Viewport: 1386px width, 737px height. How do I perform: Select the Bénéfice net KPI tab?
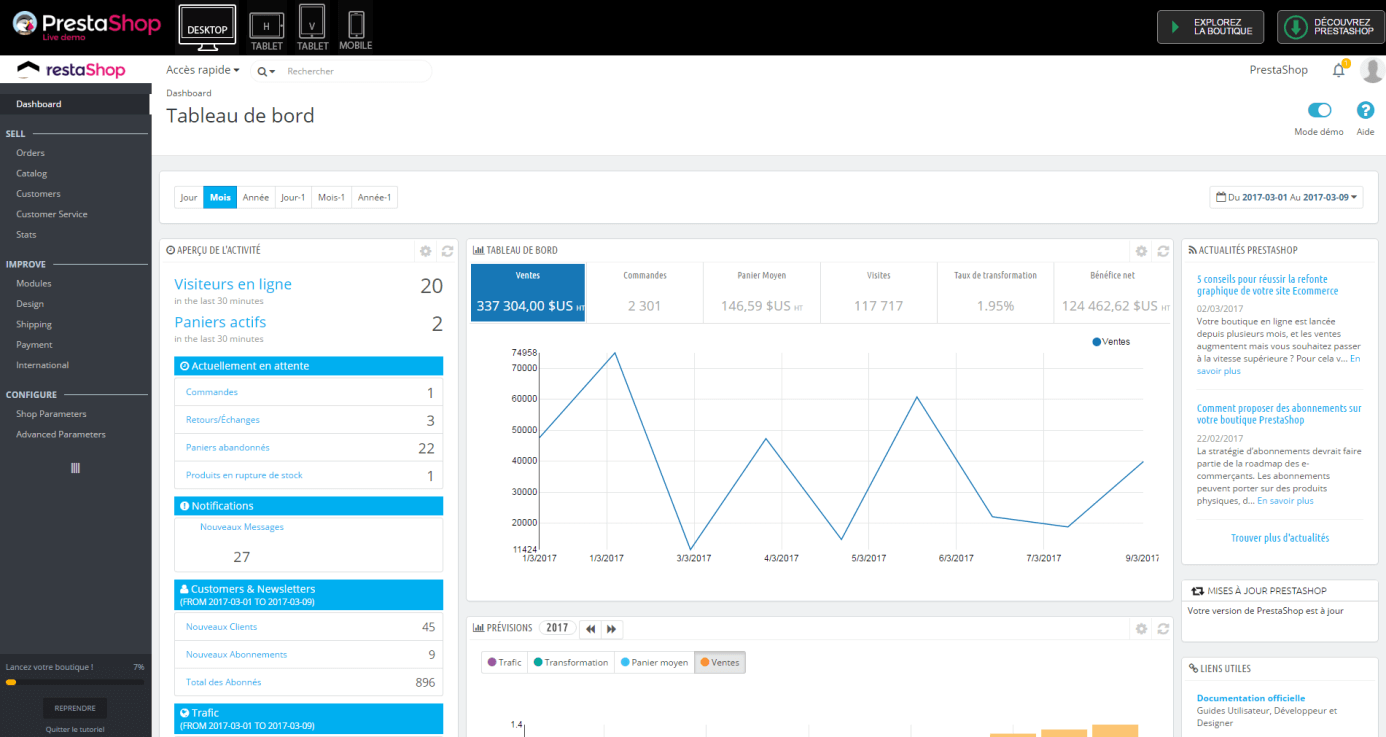1112,293
